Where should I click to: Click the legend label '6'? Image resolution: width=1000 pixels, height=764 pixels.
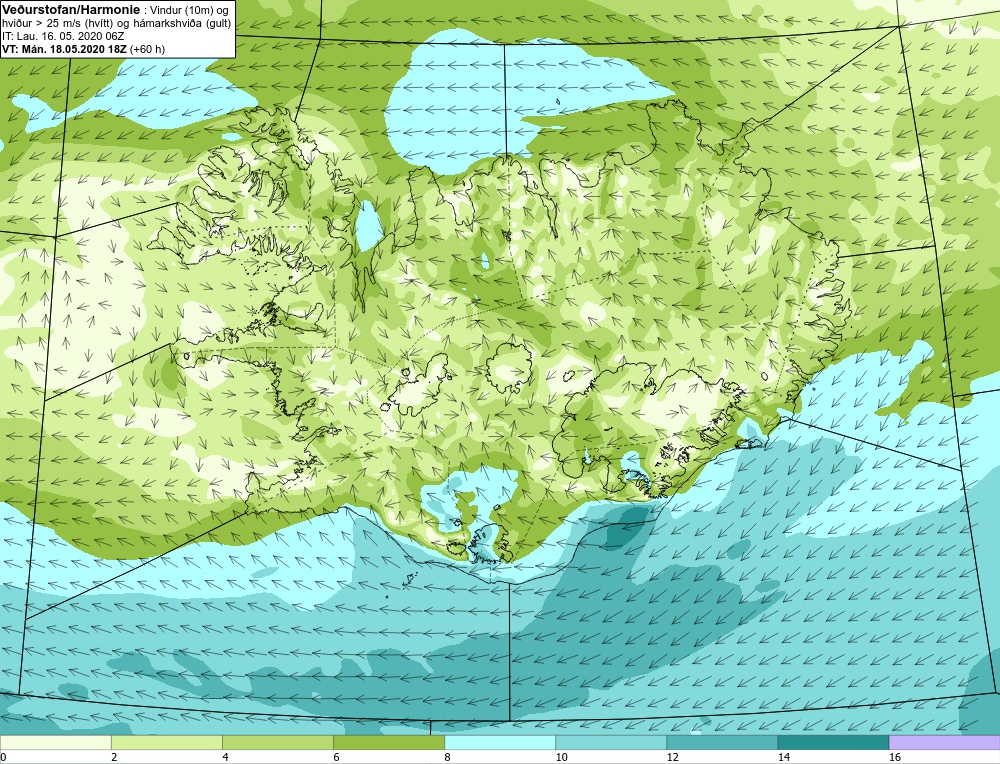point(336,757)
